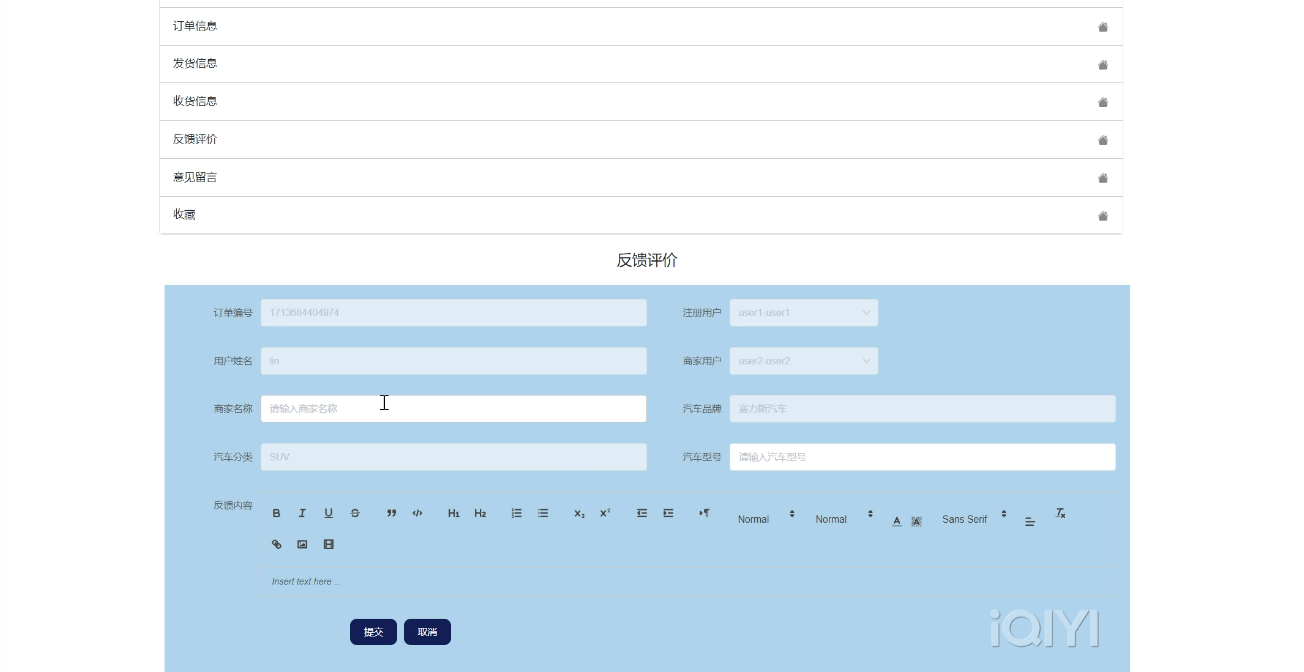Toggle subscript formatting
The height and width of the screenshot is (672, 1304).
[579, 513]
